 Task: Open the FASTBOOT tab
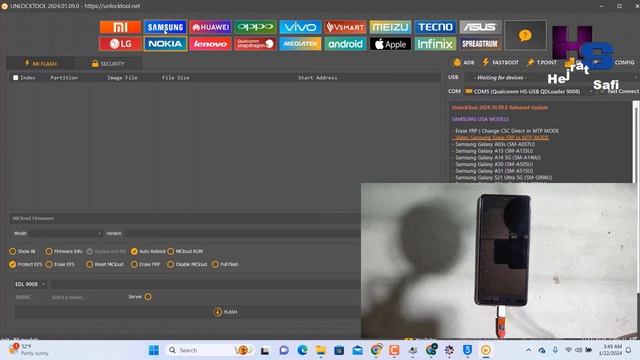pos(500,62)
